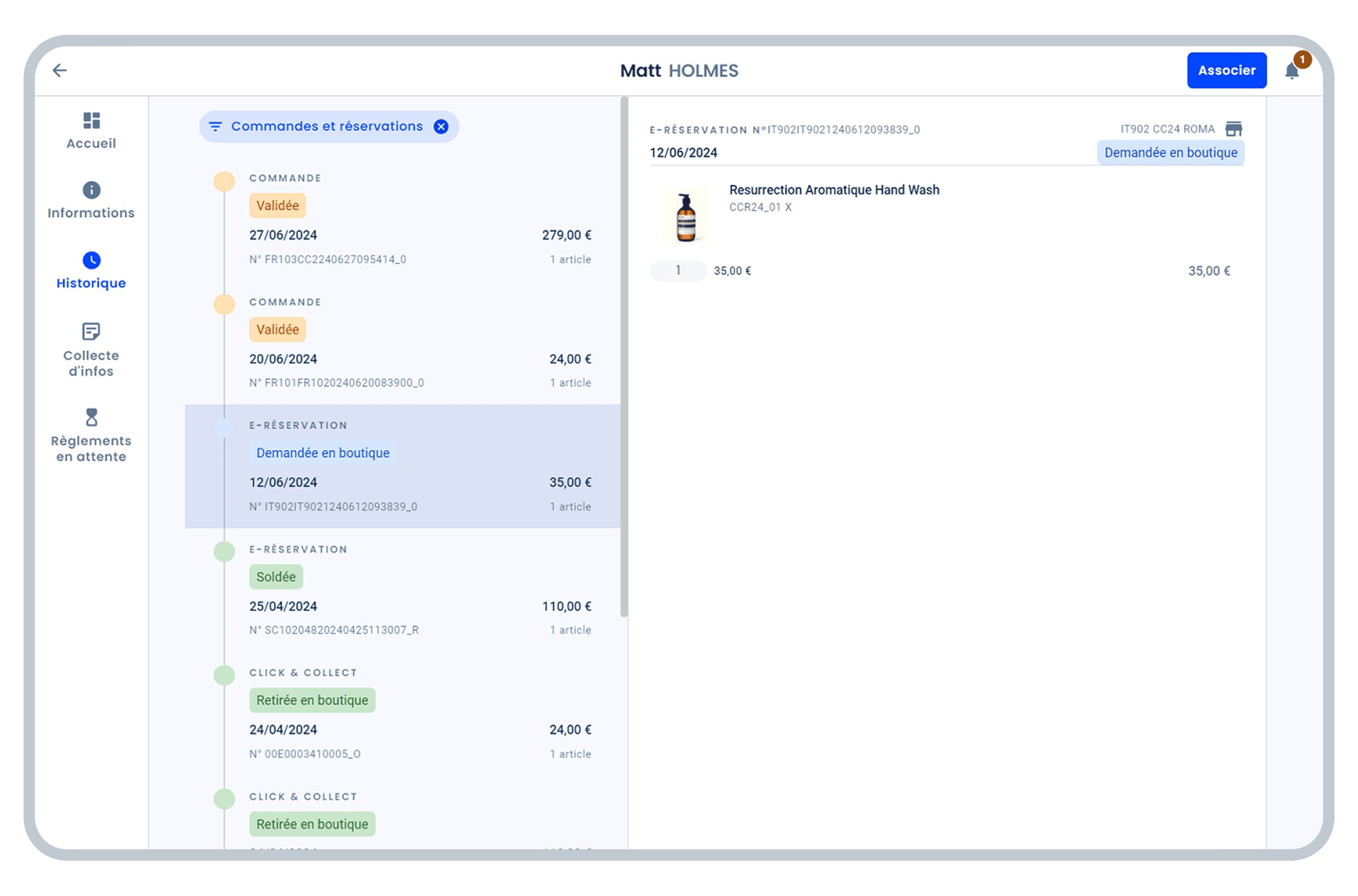Click Demandée en boutique status in detail panel

pyautogui.click(x=1170, y=153)
